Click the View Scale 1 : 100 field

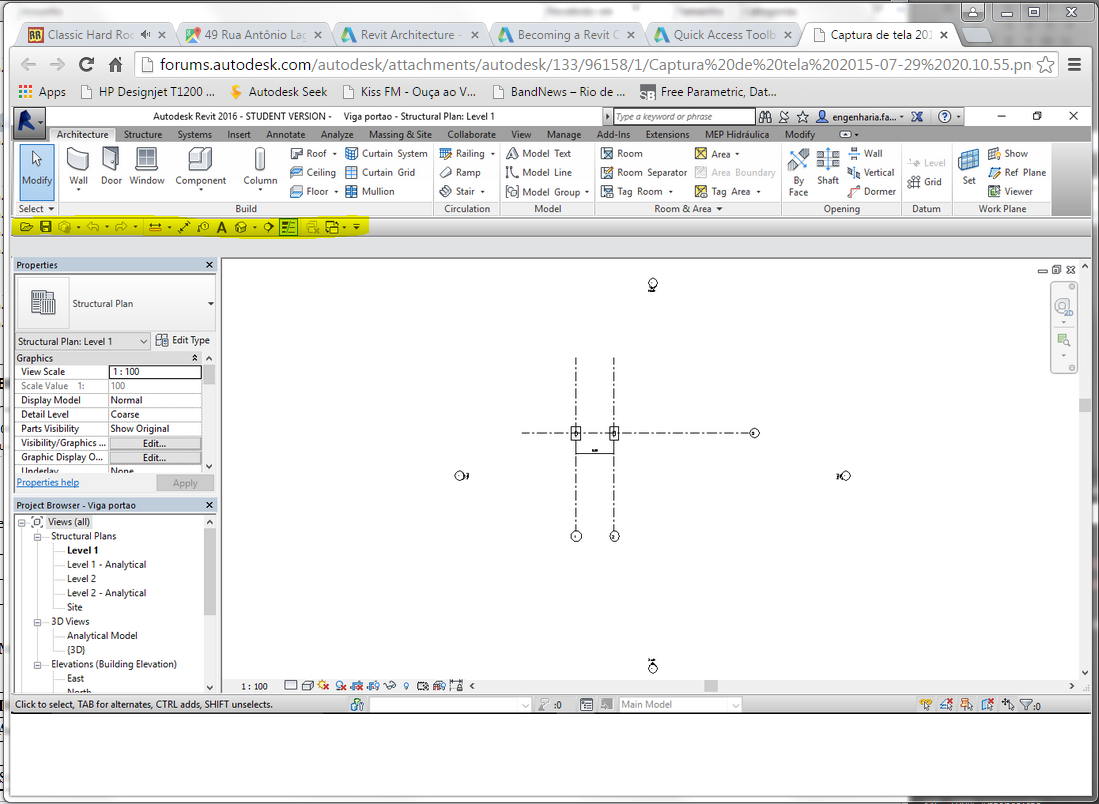pos(155,372)
